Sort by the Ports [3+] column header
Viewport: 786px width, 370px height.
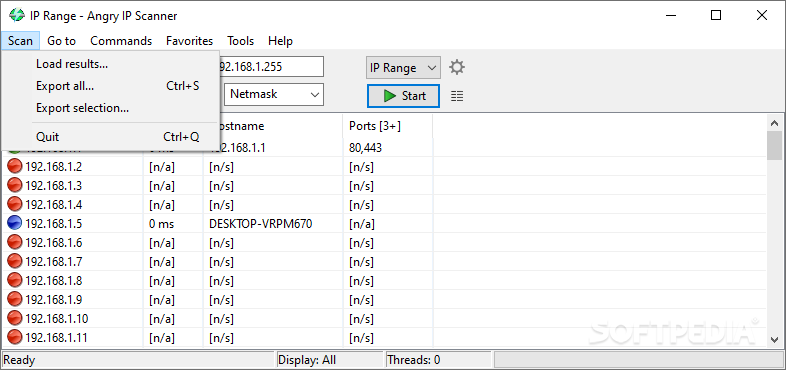tap(387, 126)
